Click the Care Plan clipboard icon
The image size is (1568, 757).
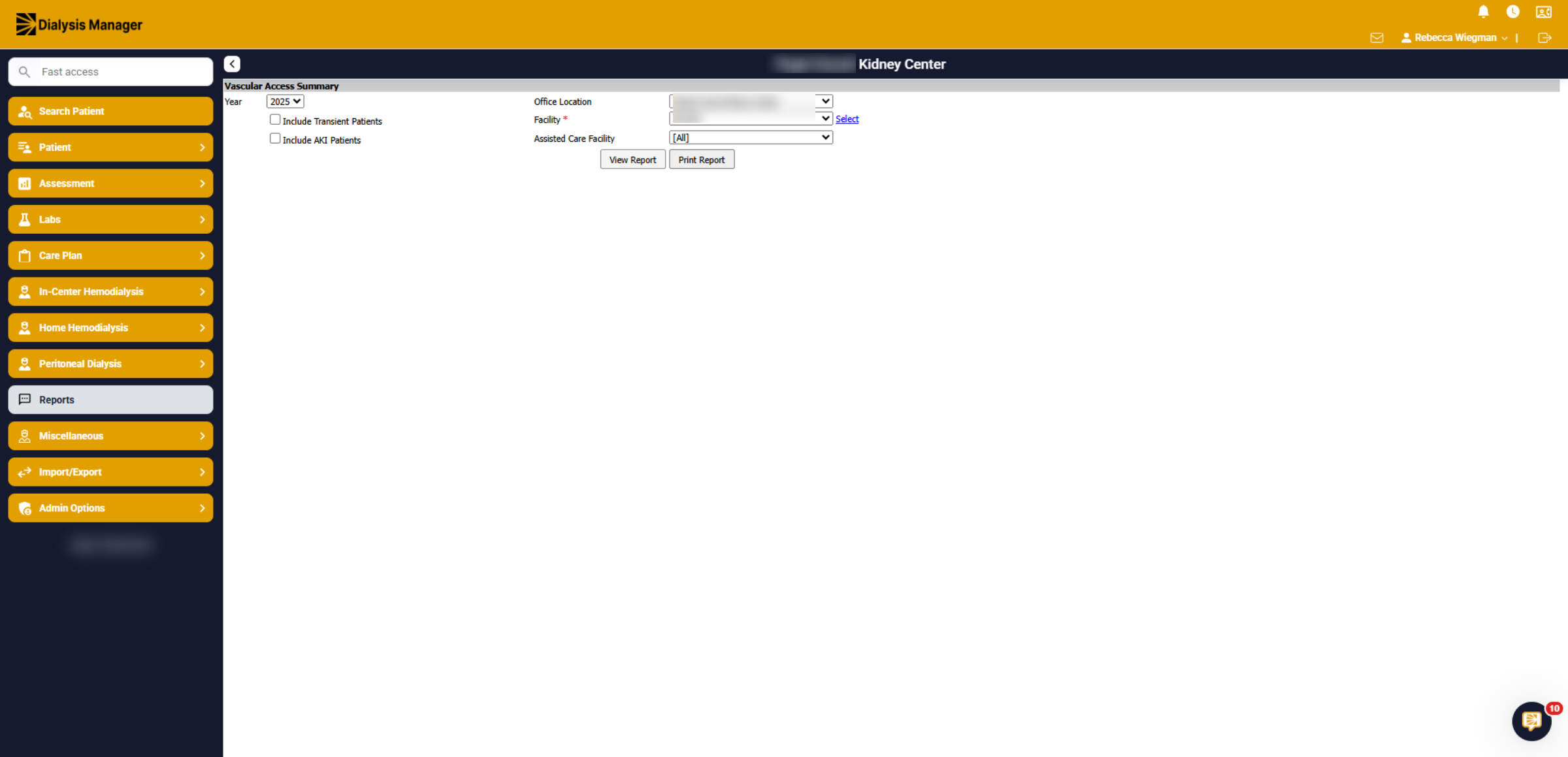click(25, 256)
